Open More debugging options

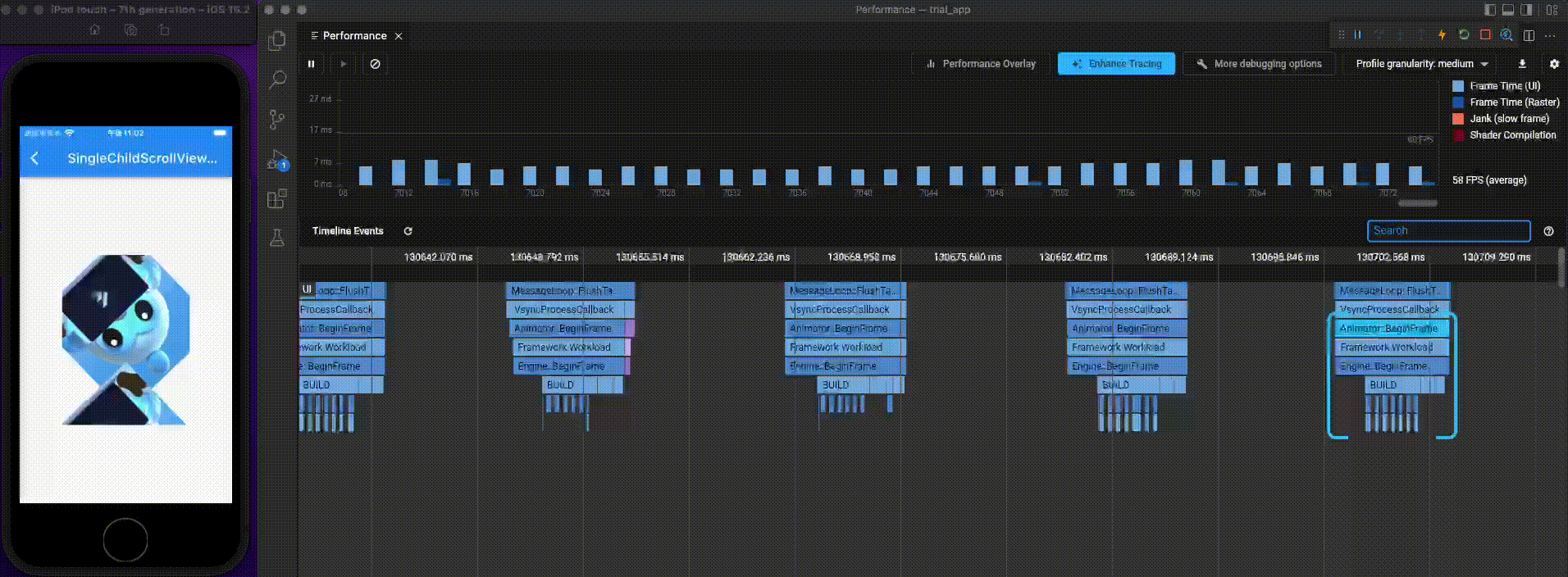click(x=1260, y=64)
